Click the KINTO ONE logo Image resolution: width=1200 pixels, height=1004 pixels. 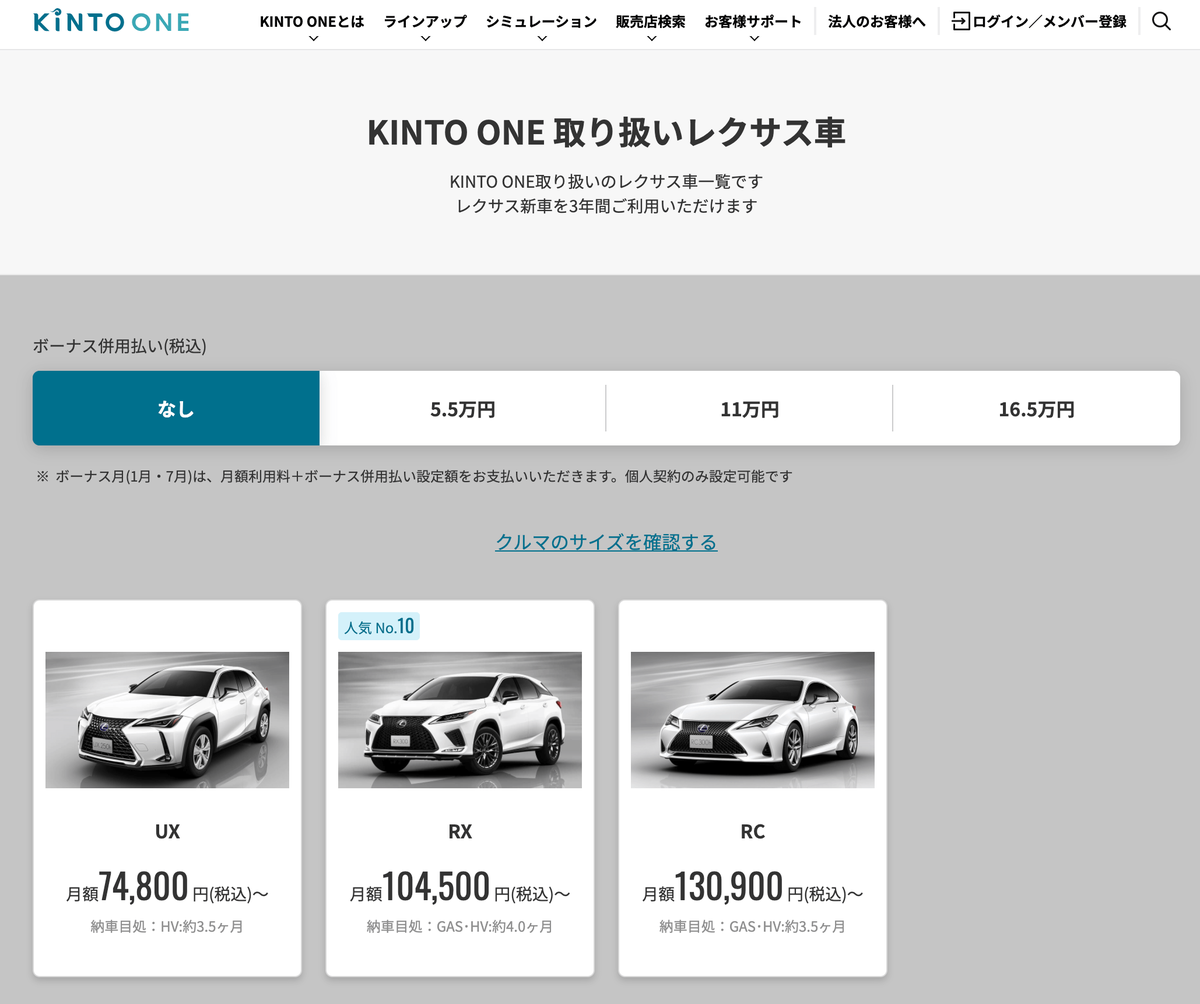coord(110,21)
